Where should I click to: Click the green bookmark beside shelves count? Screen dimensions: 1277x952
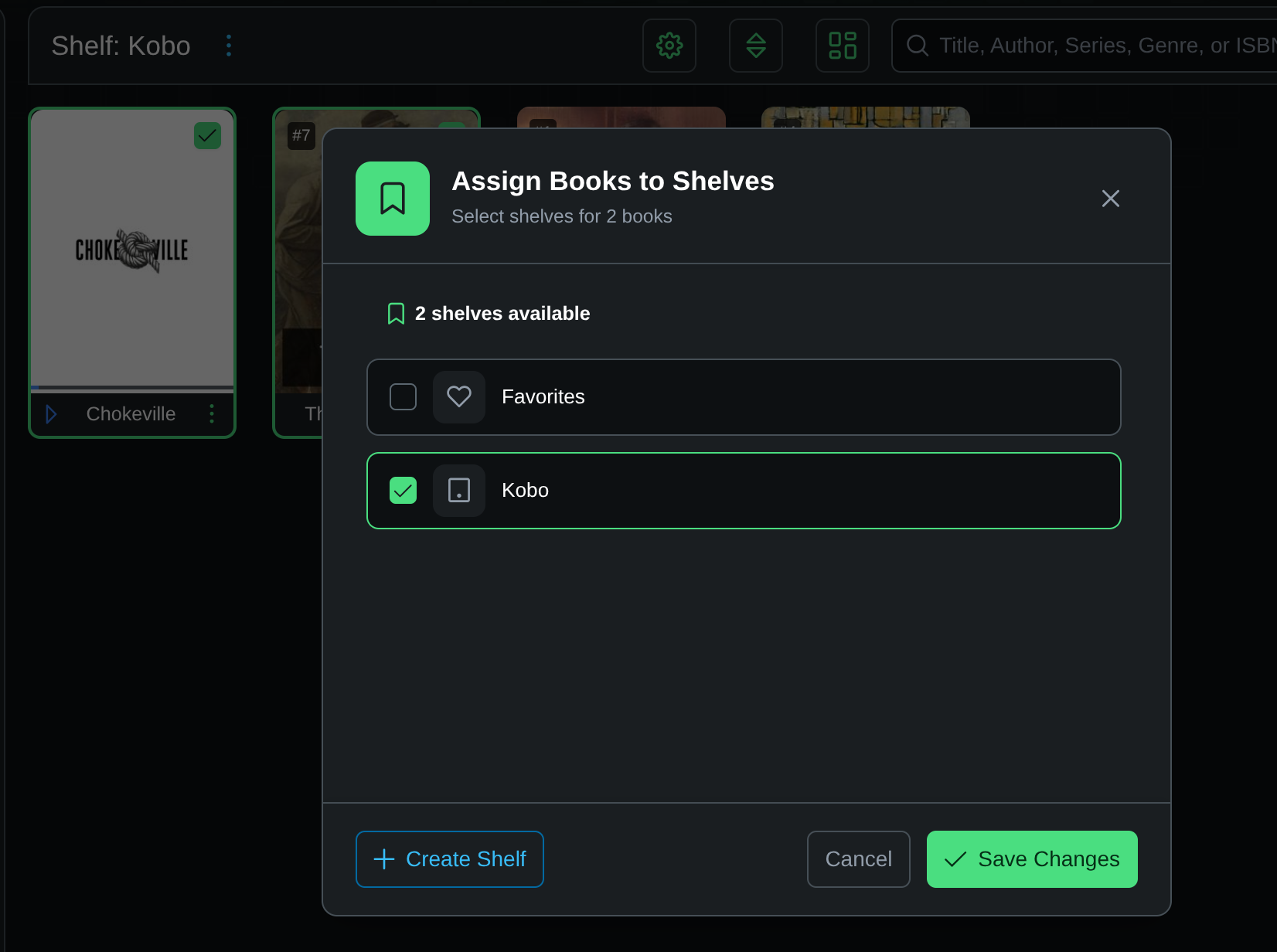396,313
